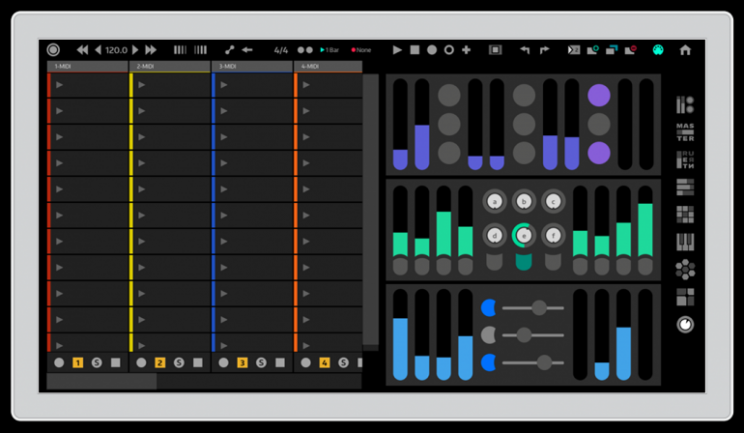The height and width of the screenshot is (433, 744).
Task: Click the plus icon in the transport bar
Action: click(466, 50)
